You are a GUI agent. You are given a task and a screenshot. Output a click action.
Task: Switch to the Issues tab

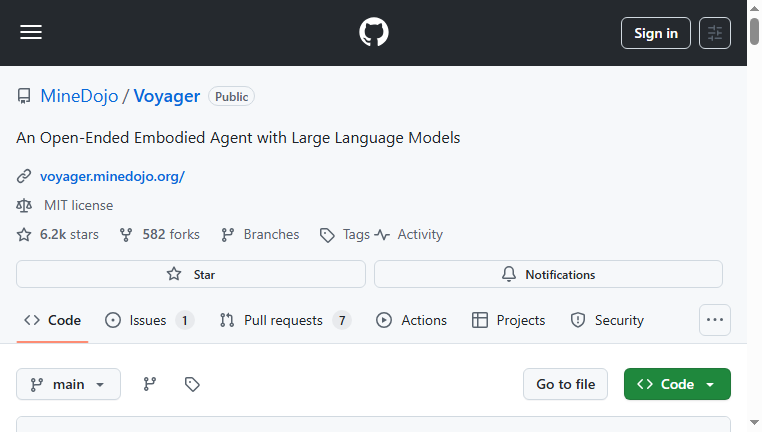pos(149,320)
